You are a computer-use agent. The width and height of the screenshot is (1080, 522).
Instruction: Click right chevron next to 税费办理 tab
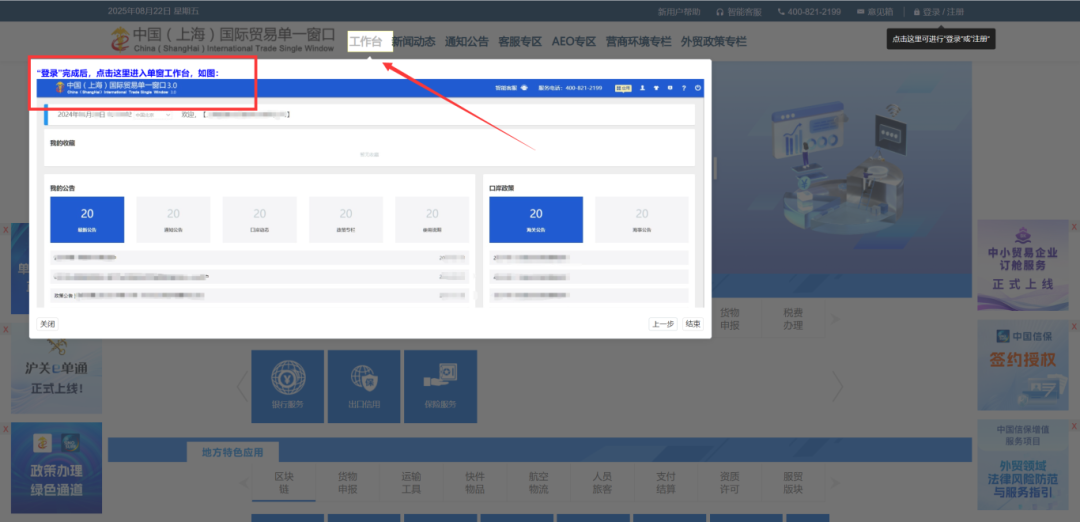(835, 319)
